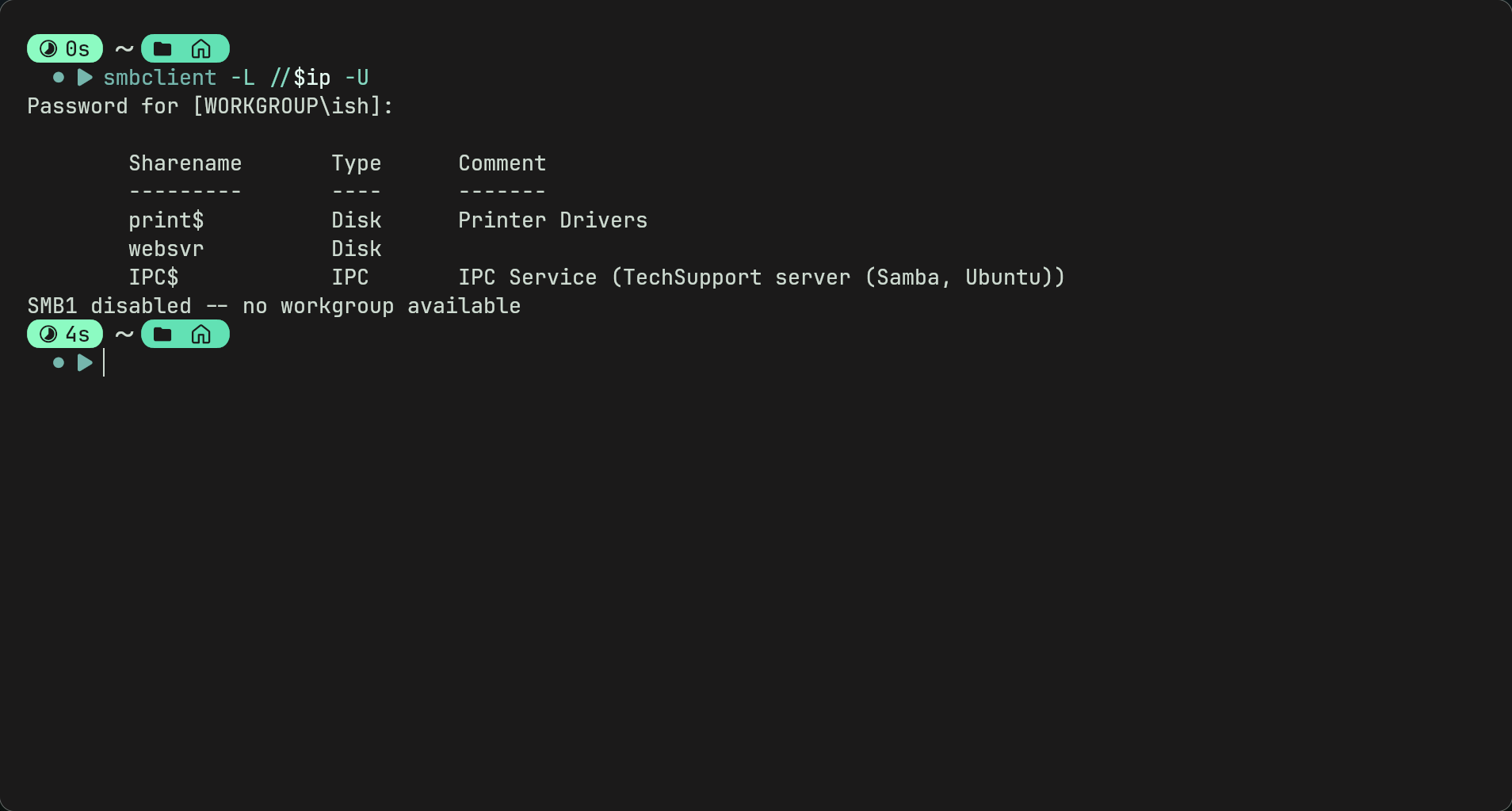The image size is (1512, 811).
Task: Click the play arrow before smbclient command
Action: tap(85, 78)
